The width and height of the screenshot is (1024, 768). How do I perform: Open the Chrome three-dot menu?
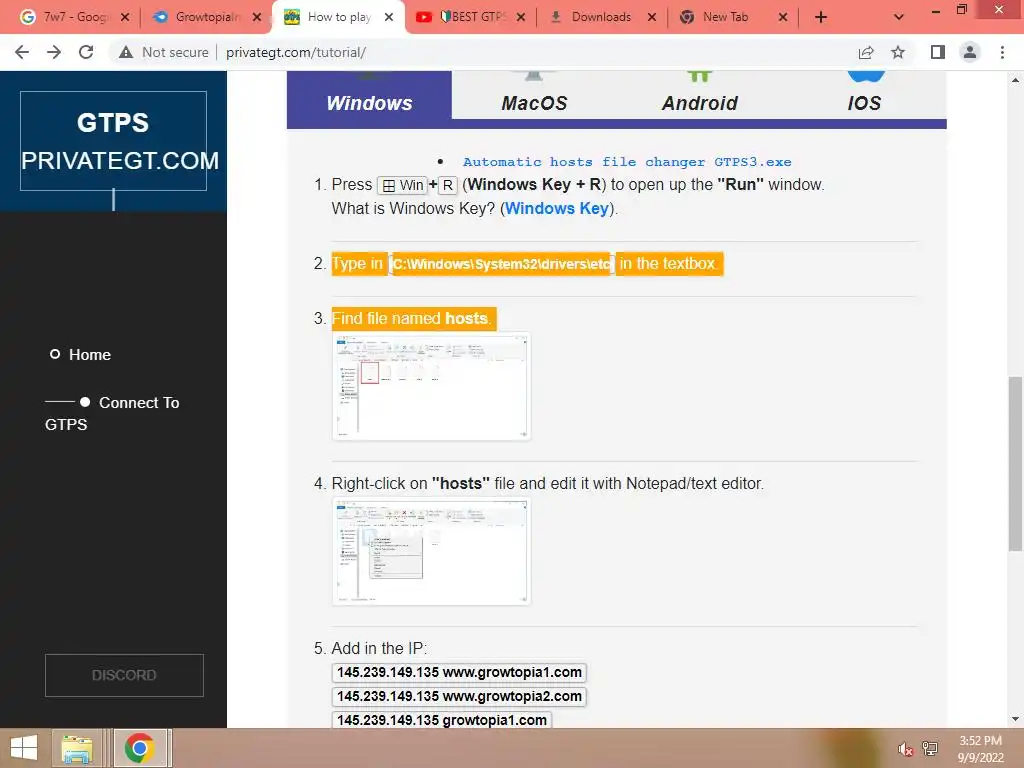pos(1002,52)
